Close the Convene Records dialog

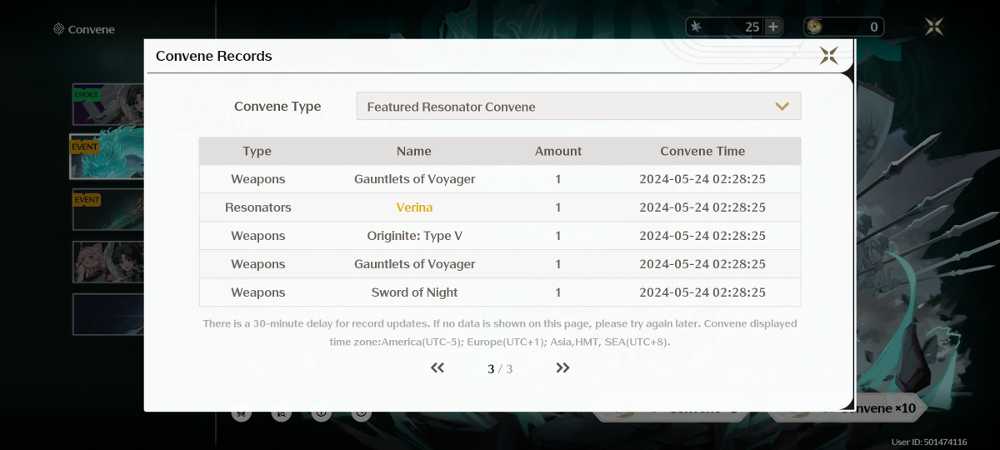(x=828, y=55)
